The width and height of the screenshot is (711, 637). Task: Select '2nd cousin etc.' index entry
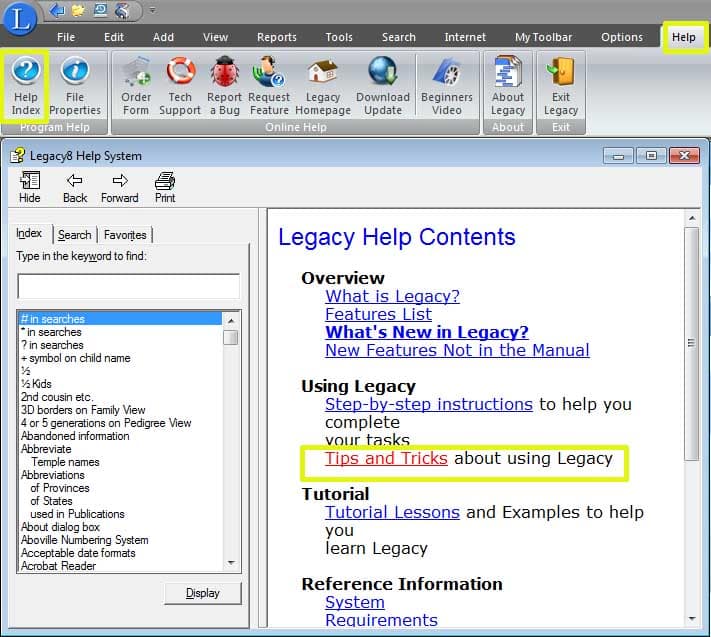point(120,397)
